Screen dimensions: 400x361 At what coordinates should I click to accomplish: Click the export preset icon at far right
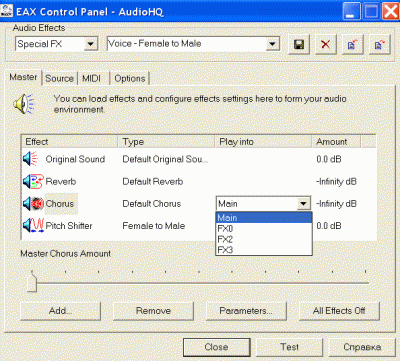(x=380, y=44)
